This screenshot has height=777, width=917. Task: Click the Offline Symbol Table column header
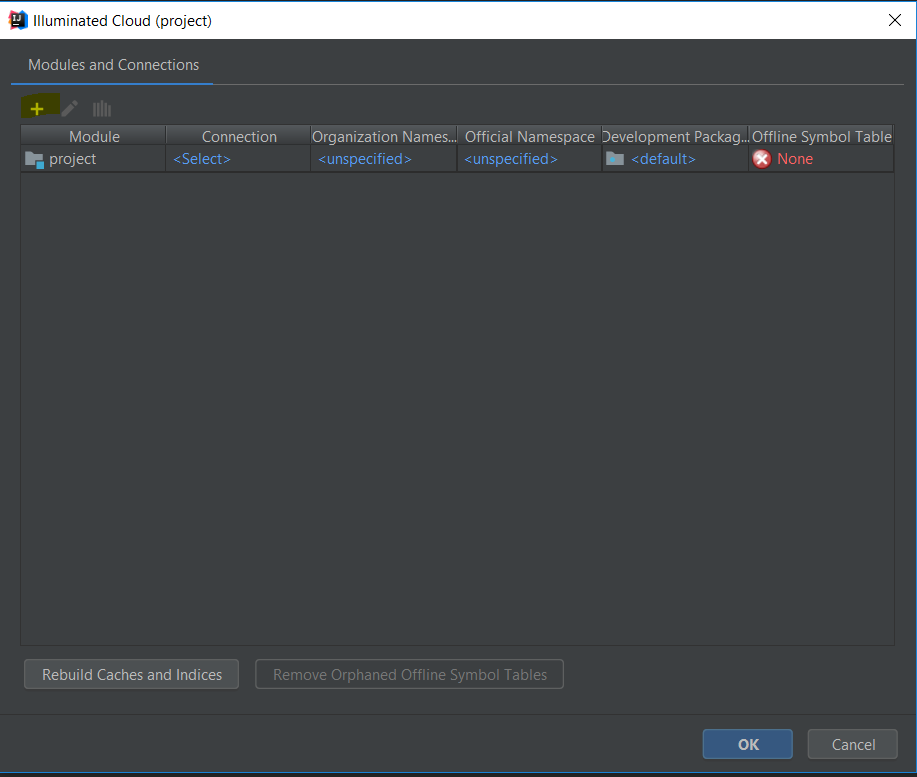click(821, 136)
